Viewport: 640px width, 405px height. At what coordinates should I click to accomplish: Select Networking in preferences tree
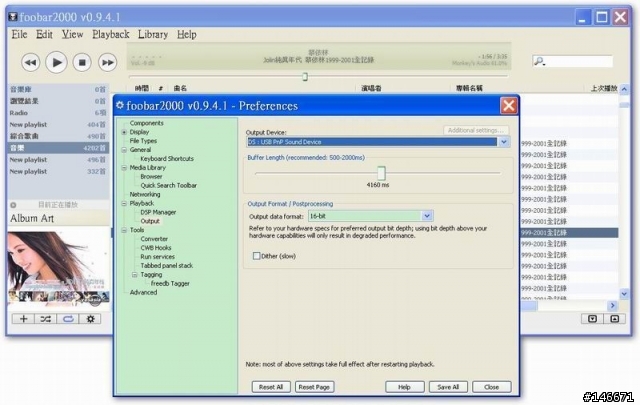coord(145,194)
